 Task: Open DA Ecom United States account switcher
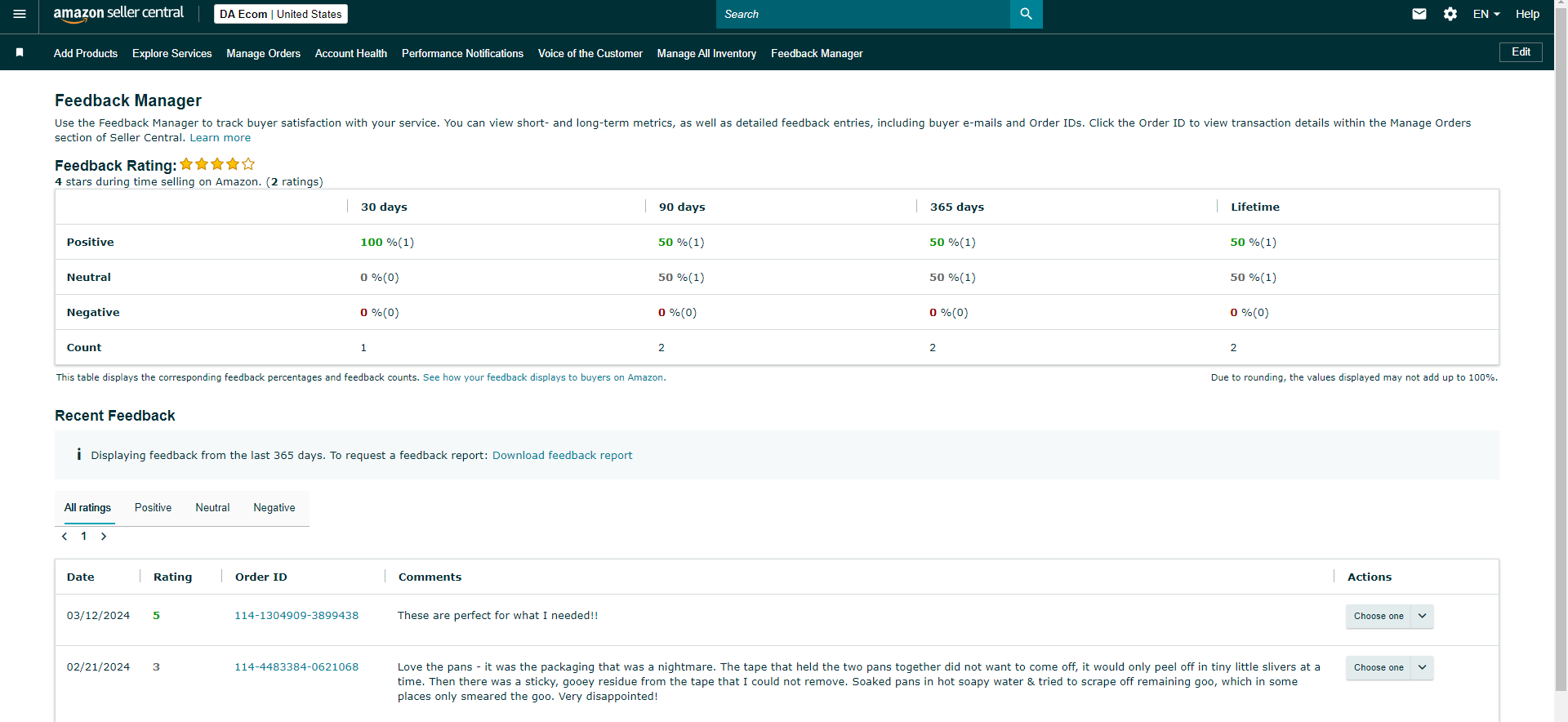click(281, 14)
